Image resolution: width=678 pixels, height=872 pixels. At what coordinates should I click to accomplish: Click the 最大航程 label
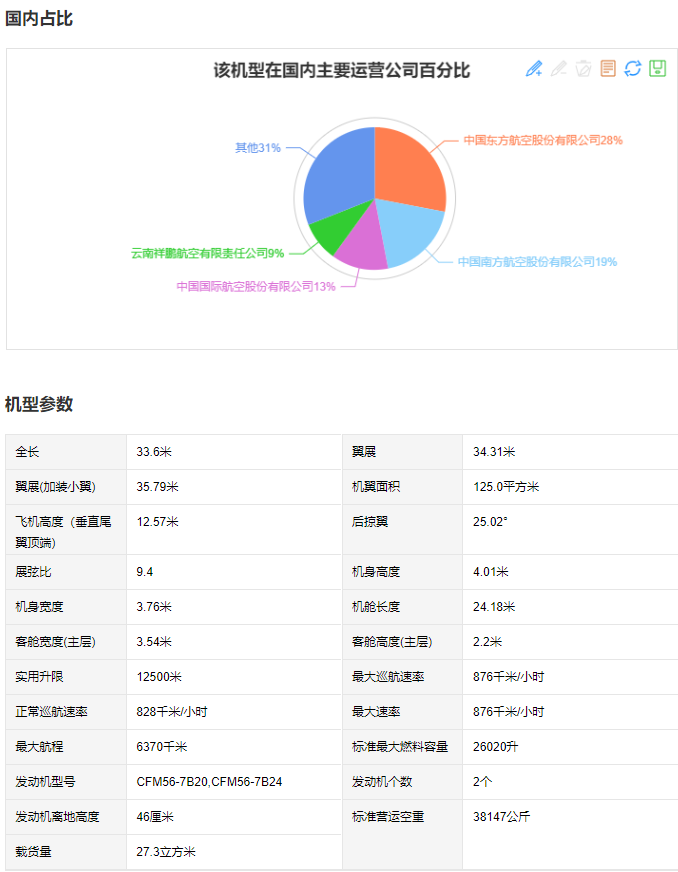point(39,747)
